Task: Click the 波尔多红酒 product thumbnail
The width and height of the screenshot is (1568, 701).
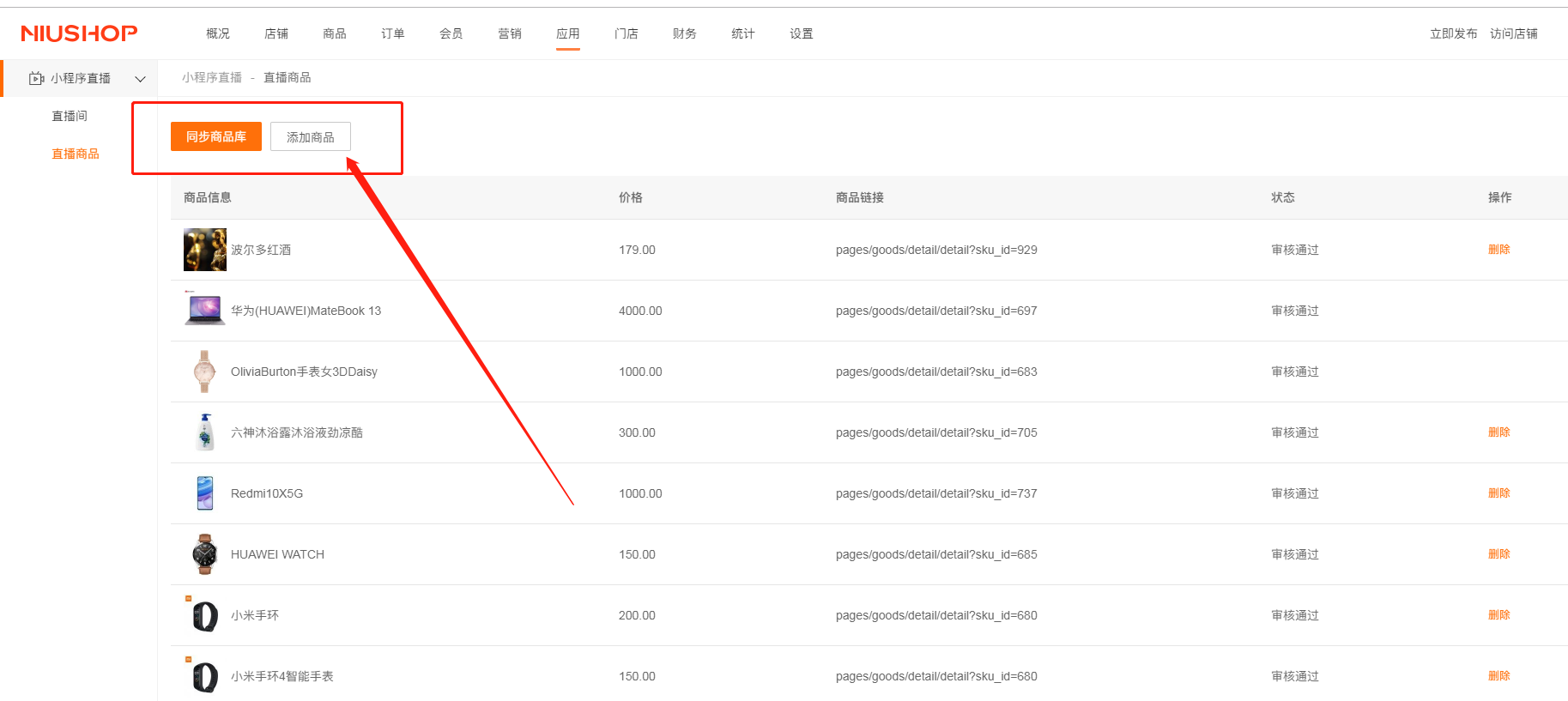Action: tap(205, 250)
